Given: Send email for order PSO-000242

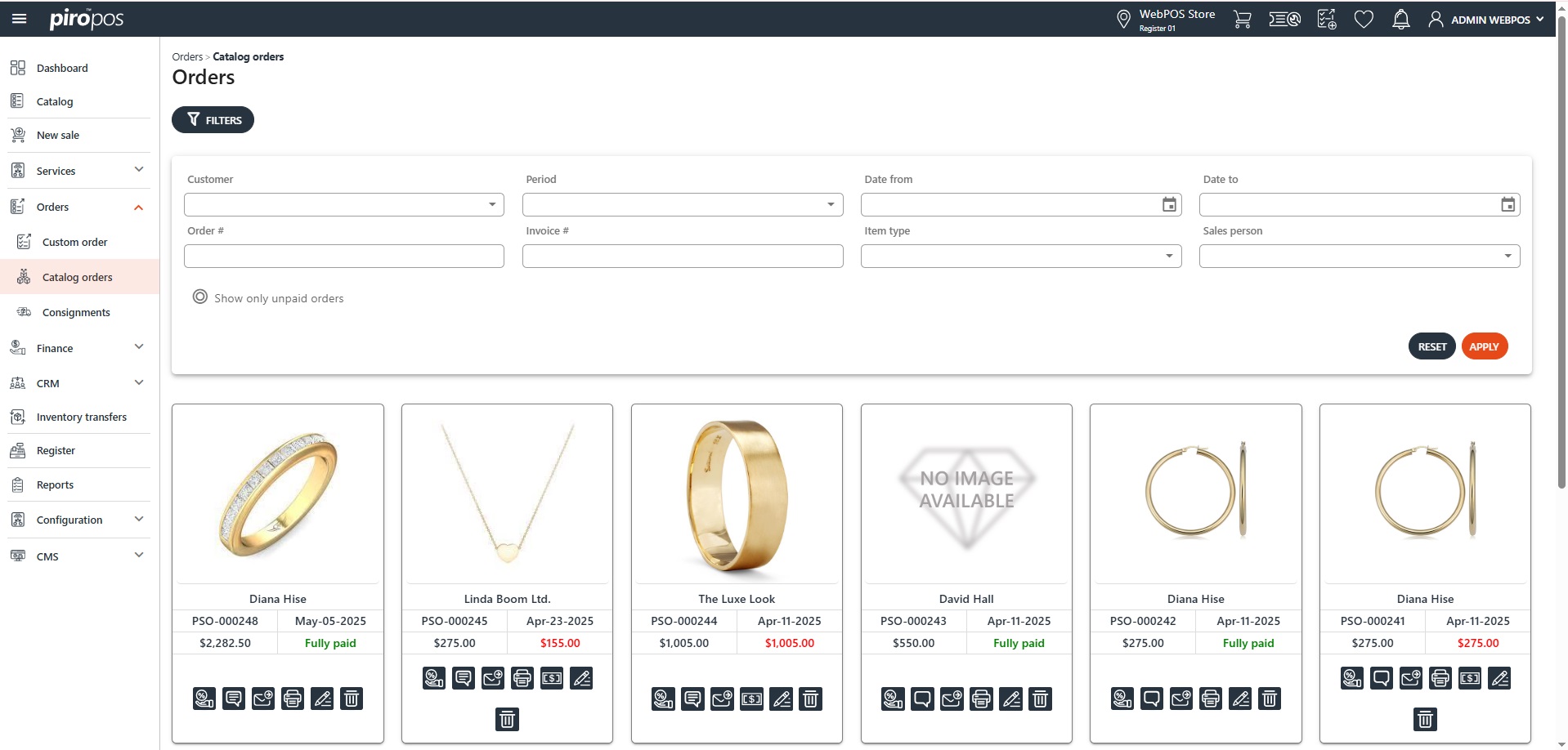Looking at the screenshot, I should click(x=1181, y=699).
